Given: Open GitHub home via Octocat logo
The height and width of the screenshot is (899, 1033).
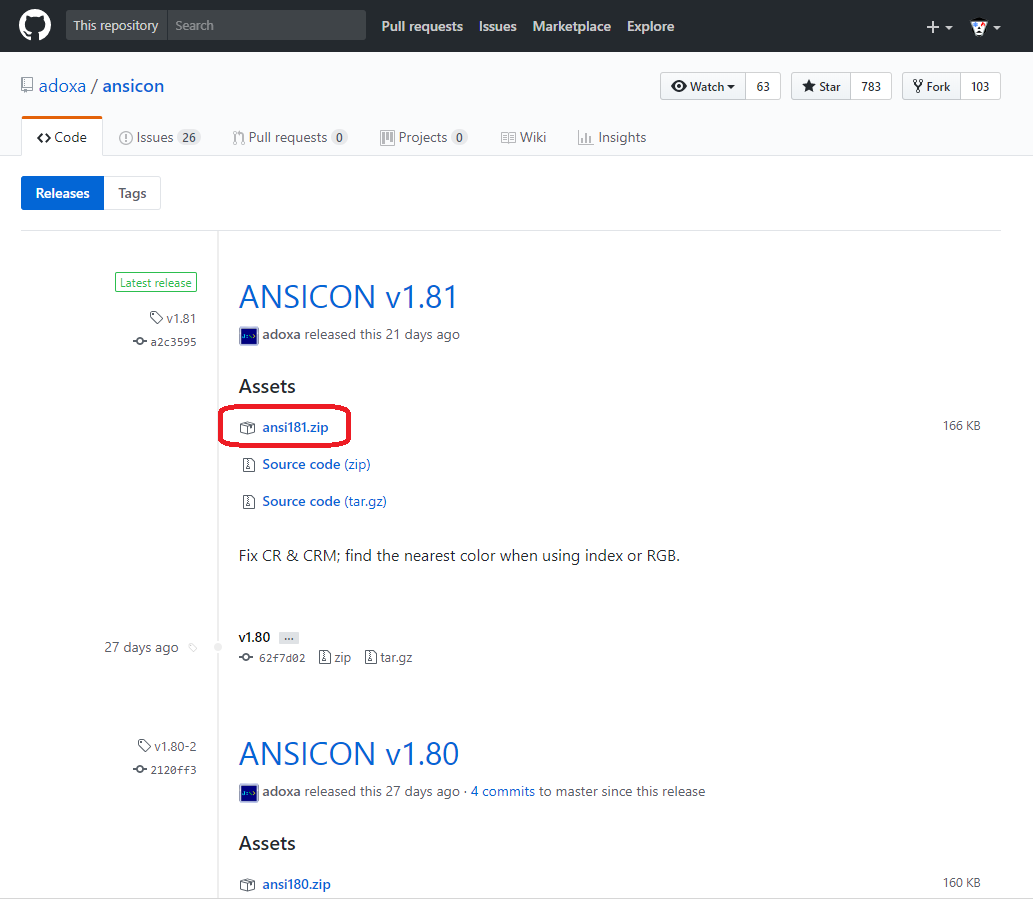Looking at the screenshot, I should tap(35, 26).
